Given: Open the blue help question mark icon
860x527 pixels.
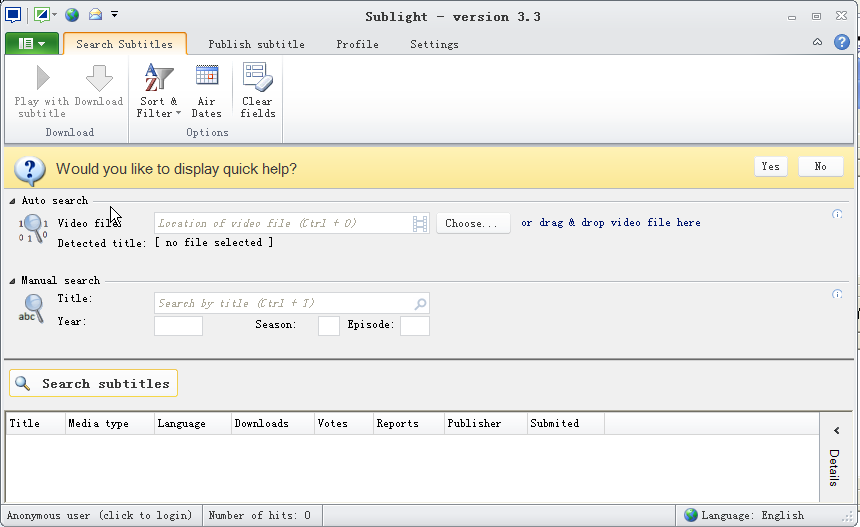Looking at the screenshot, I should pyautogui.click(x=841, y=42).
